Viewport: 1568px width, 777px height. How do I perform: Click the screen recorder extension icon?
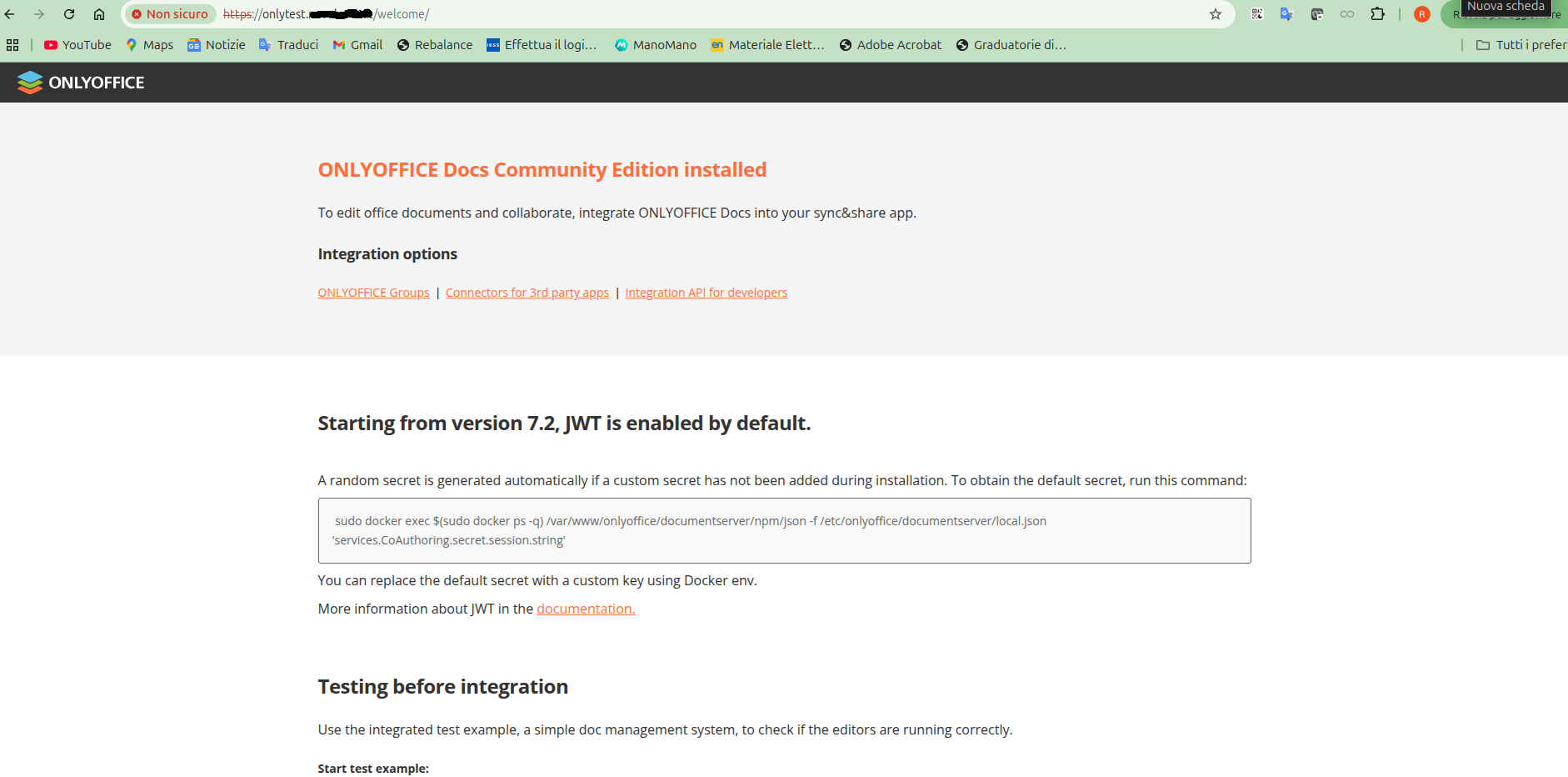(x=1317, y=14)
